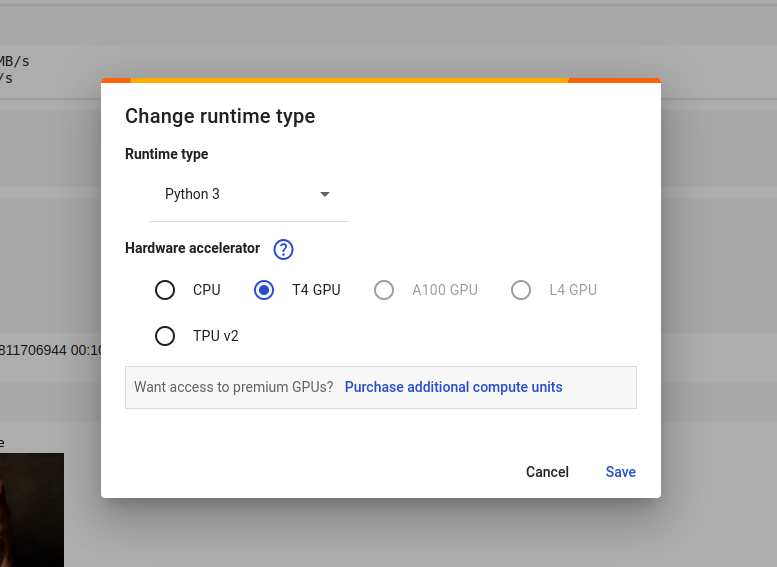Open the Python 3 runtime type dropdown

pos(249,194)
